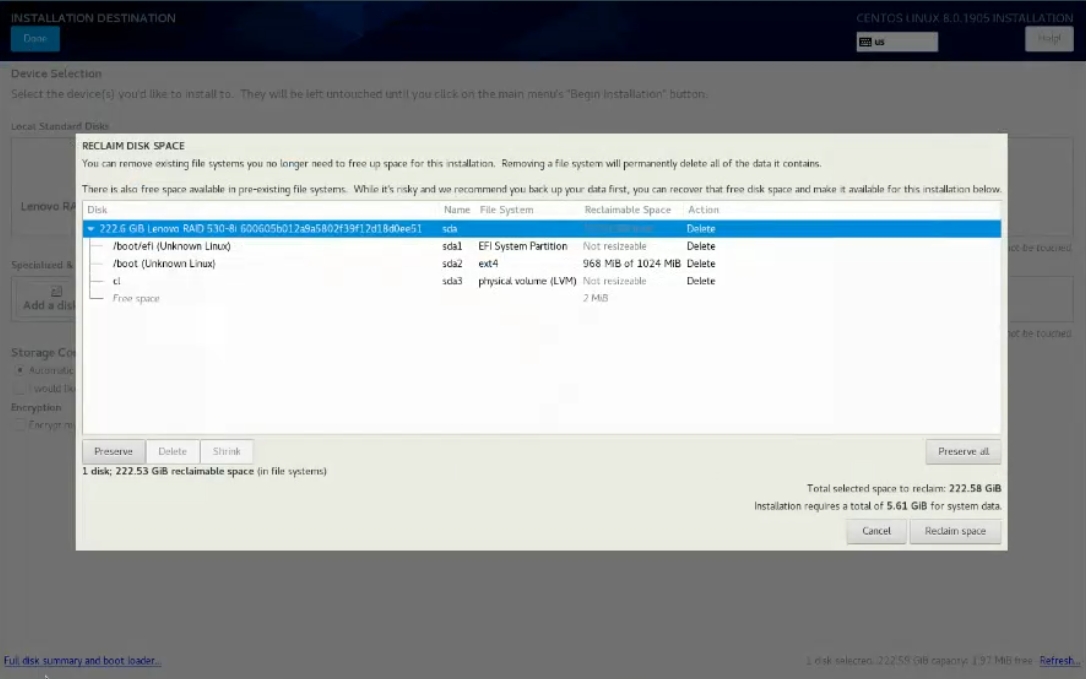Image resolution: width=1086 pixels, height=679 pixels.
Task: Select the /boot/efi (Unknown Linux) partition row
Action: tap(171, 246)
